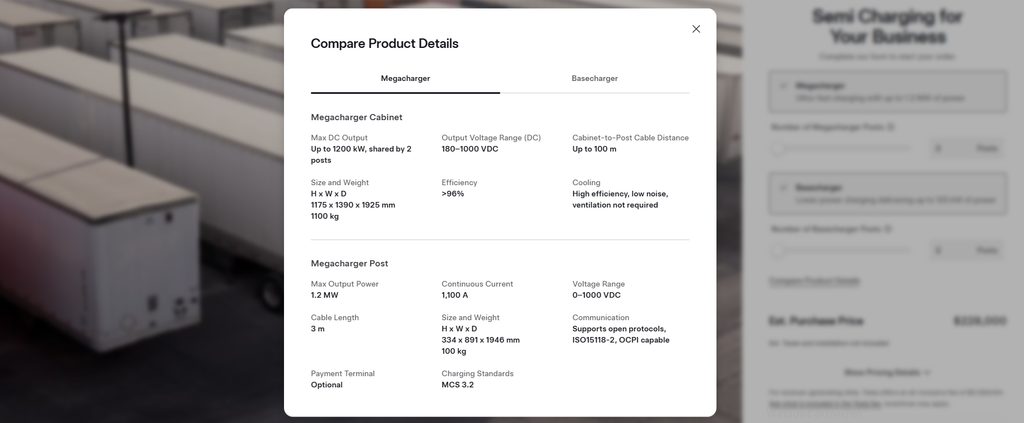The height and width of the screenshot is (423, 1024).
Task: Close the Compare Product Details dialog
Action: pos(696,29)
